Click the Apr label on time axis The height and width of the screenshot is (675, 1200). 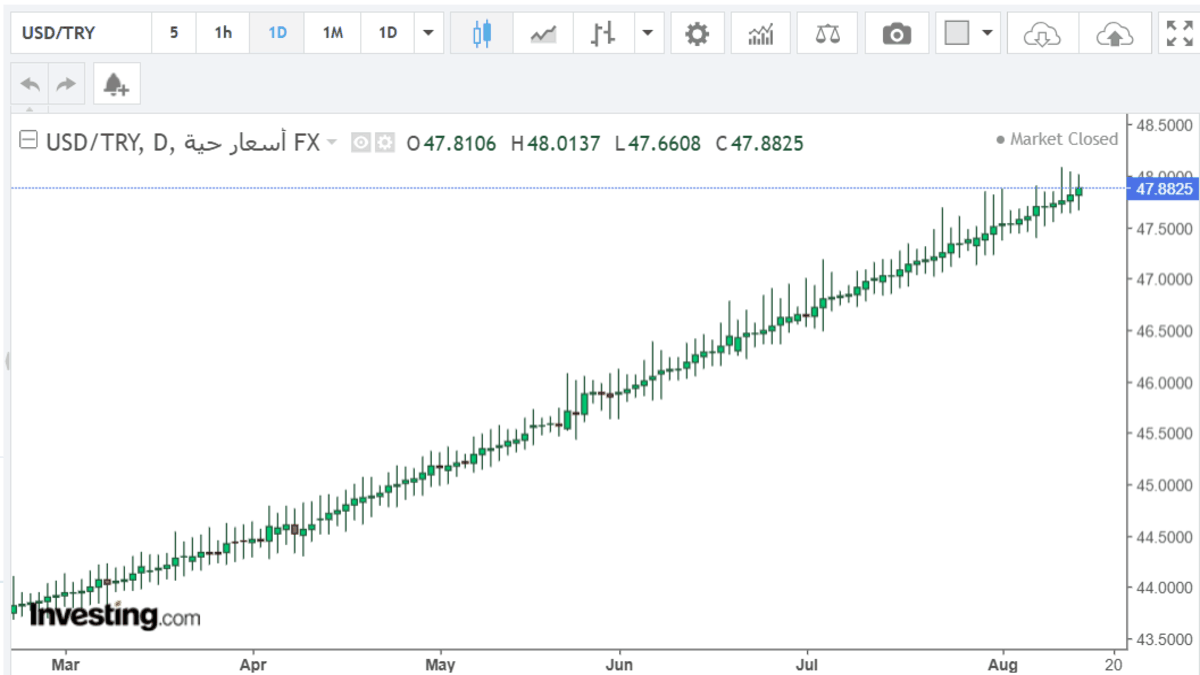coord(254,663)
